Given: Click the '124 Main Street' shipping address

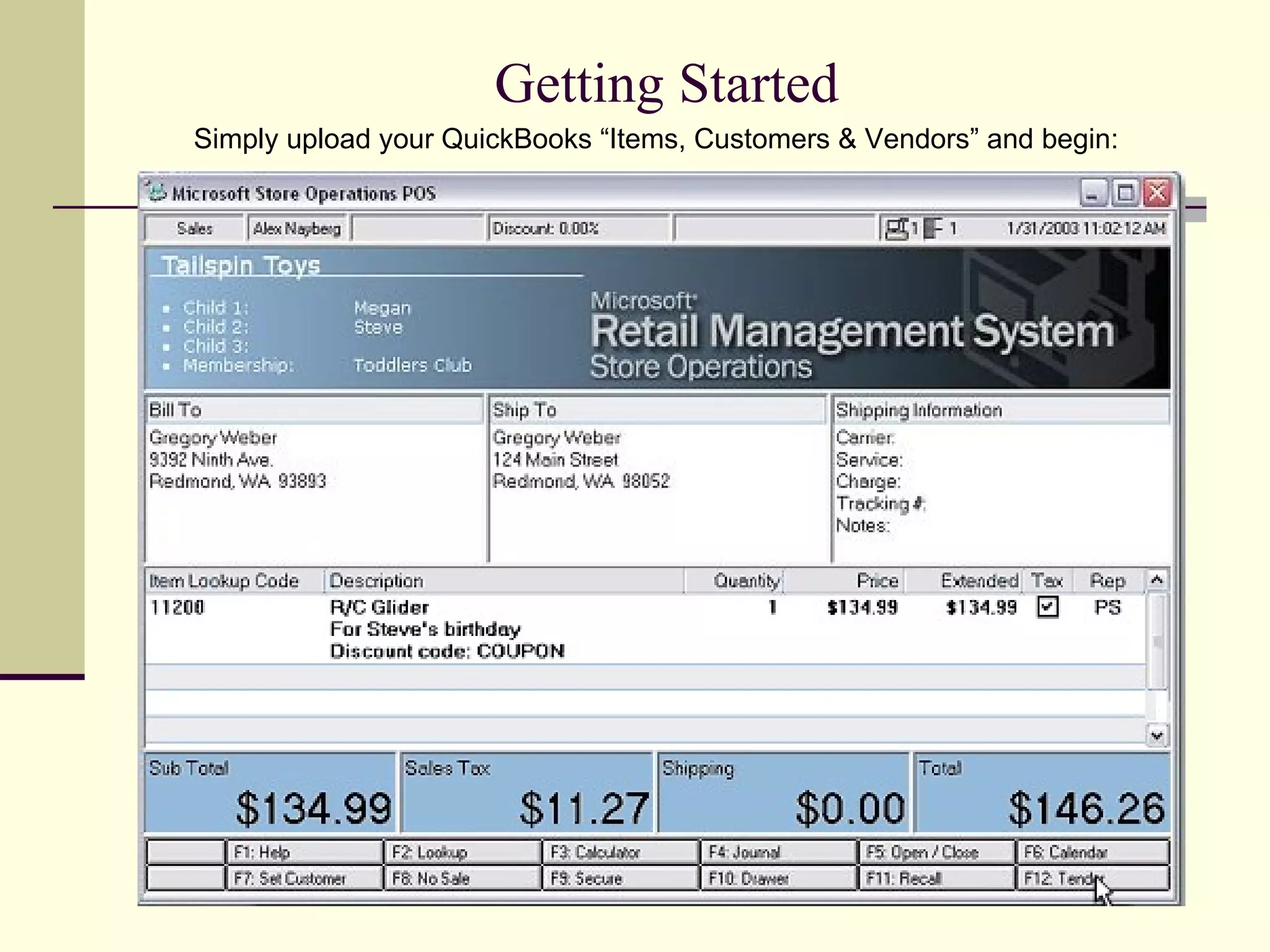Looking at the screenshot, I should coord(556,459).
